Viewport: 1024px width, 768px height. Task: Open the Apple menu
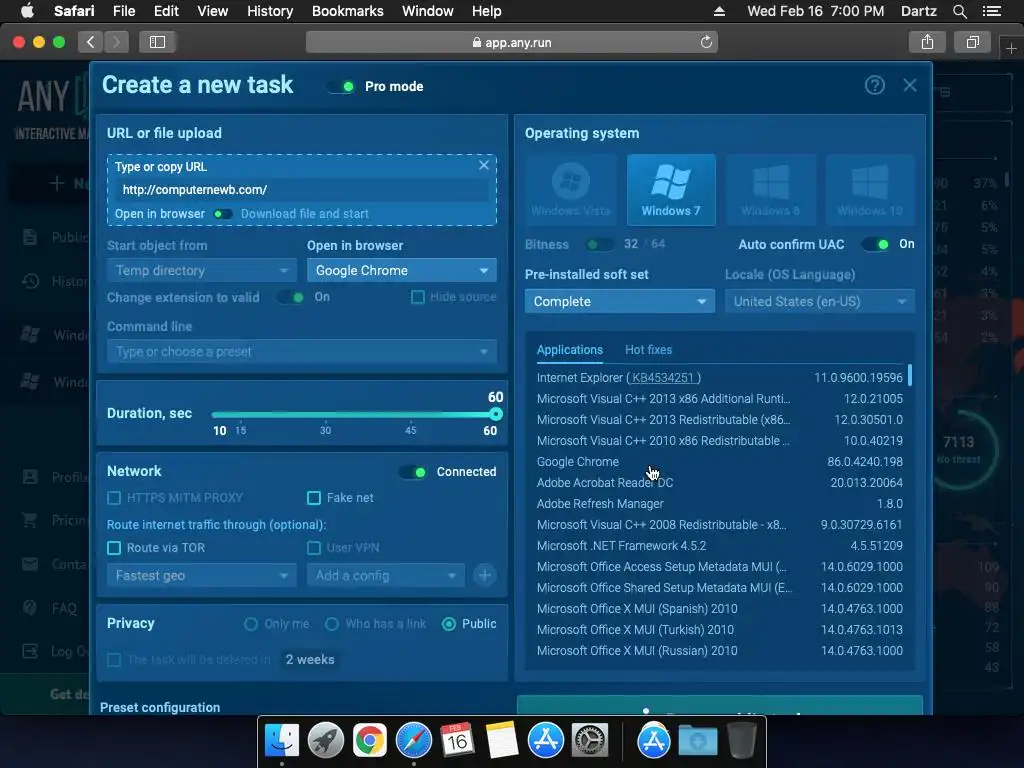pyautogui.click(x=27, y=11)
